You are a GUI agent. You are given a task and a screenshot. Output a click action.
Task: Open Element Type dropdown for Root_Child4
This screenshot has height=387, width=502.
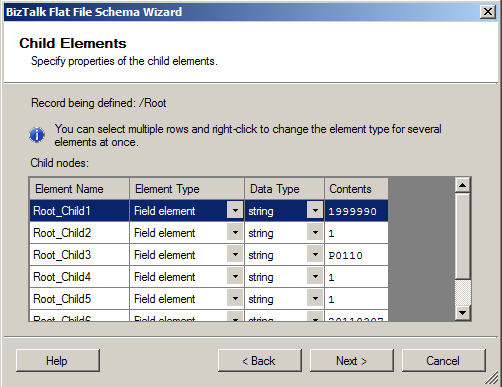235,277
